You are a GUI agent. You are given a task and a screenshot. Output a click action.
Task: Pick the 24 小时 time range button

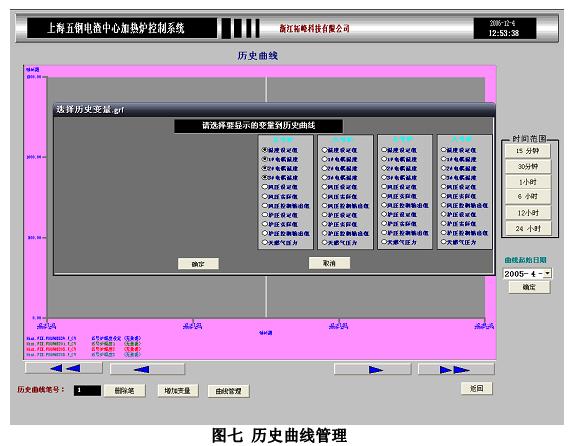point(528,228)
